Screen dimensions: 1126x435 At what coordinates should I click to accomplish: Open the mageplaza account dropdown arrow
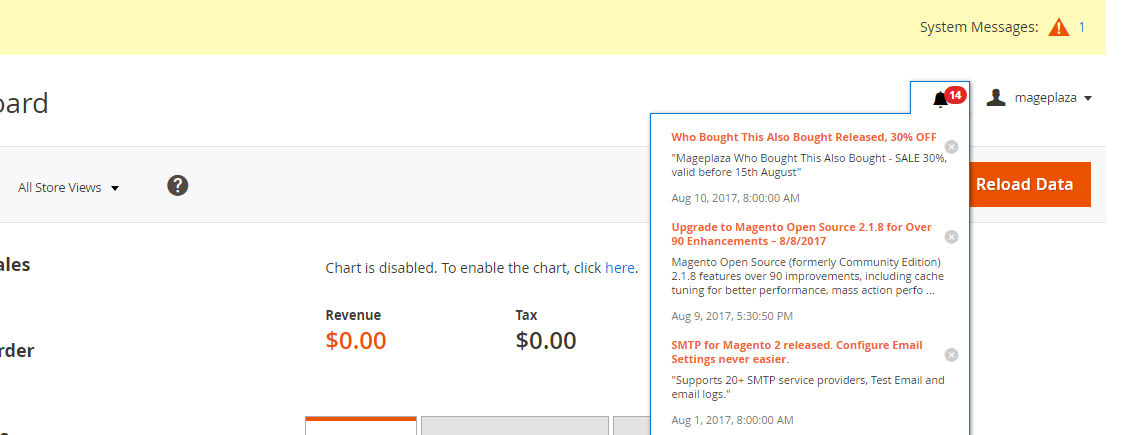1087,98
